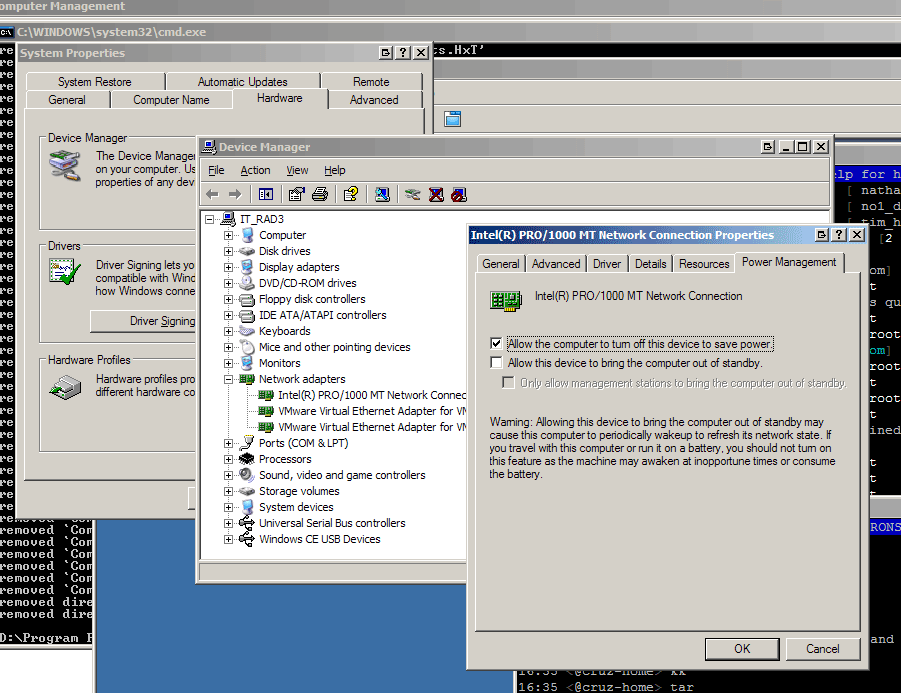The image size is (901, 693).
Task: Switch to the Driver tab in Properties
Action: pos(607,264)
